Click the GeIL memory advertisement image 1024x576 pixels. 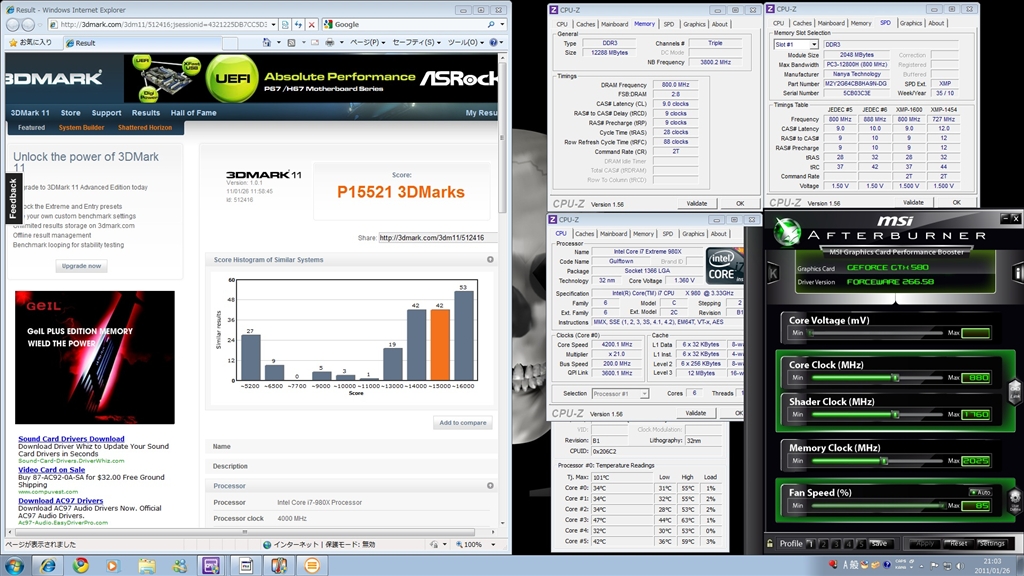[95, 357]
